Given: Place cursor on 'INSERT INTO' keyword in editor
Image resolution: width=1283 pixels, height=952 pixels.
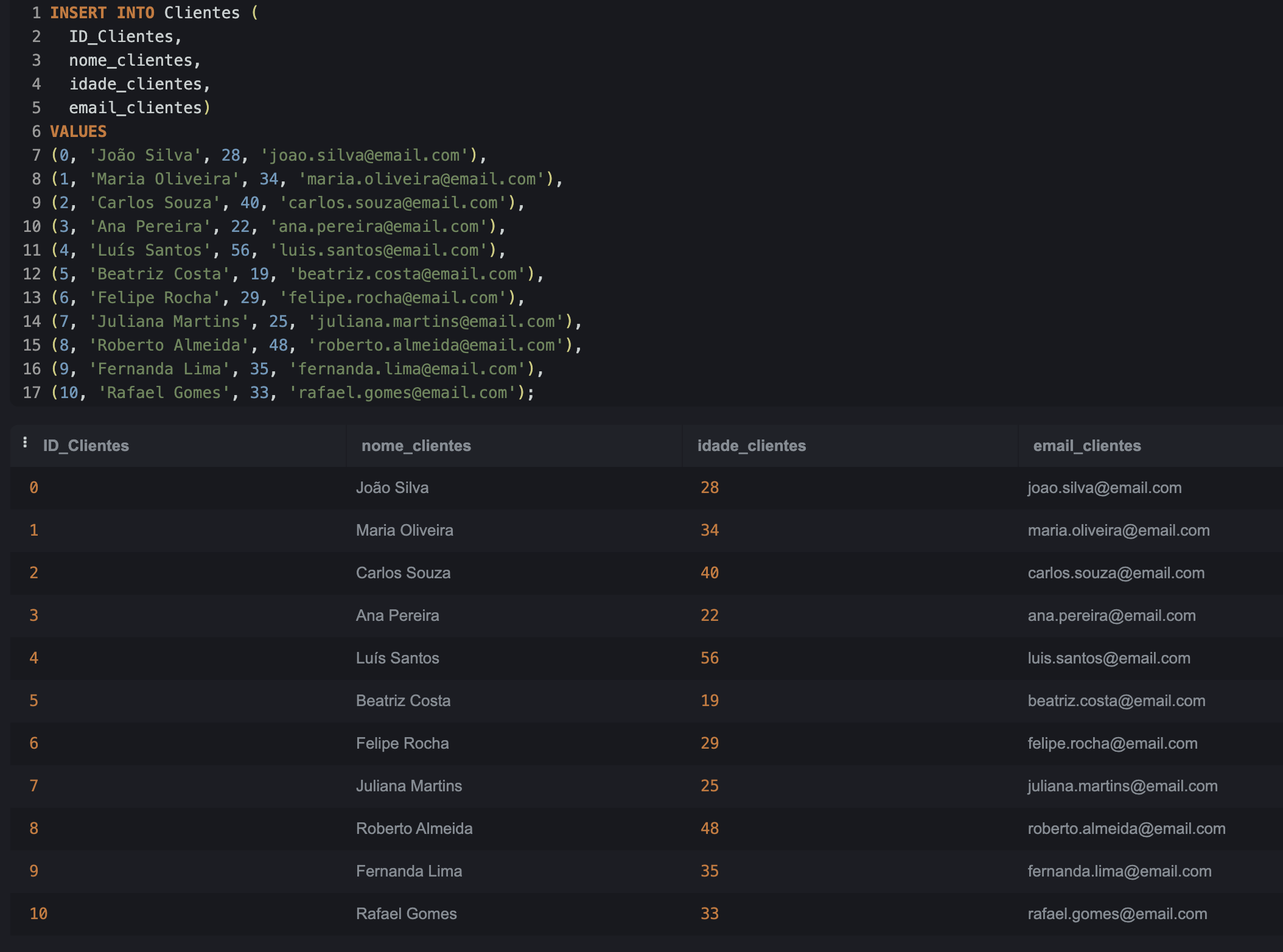Looking at the screenshot, I should [102, 13].
